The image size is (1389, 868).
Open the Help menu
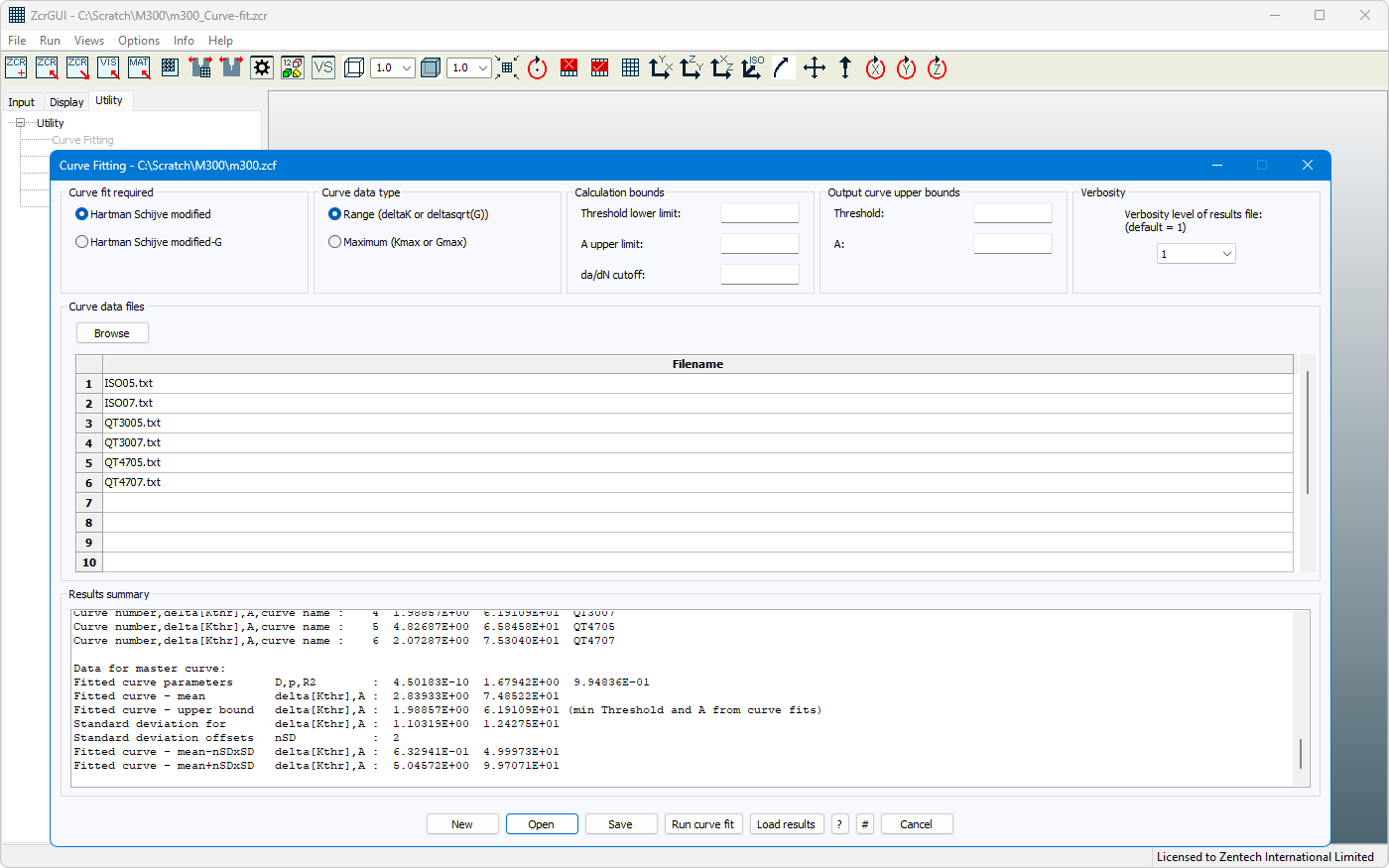(x=220, y=41)
